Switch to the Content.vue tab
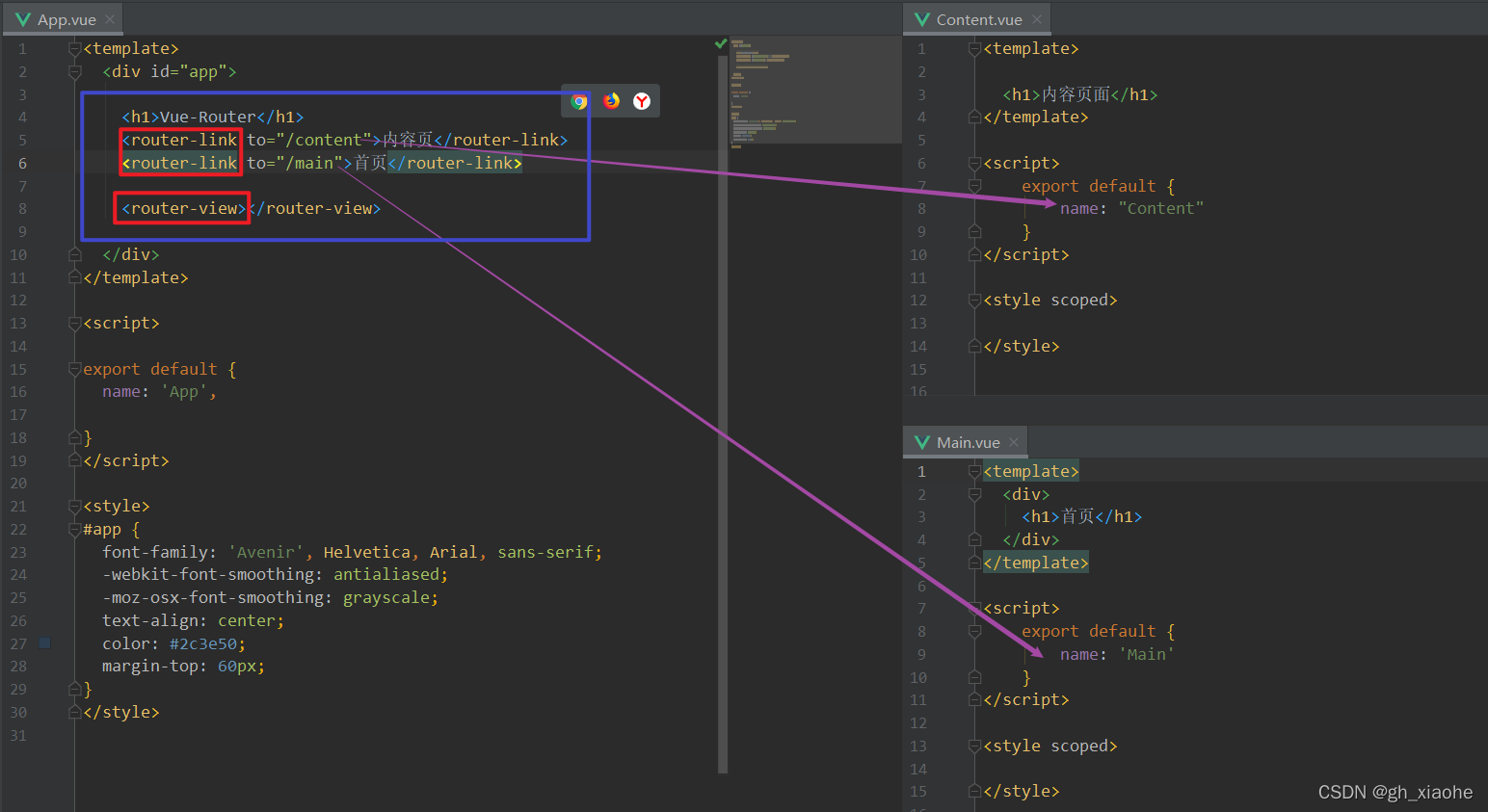The image size is (1488, 812). [x=977, y=19]
